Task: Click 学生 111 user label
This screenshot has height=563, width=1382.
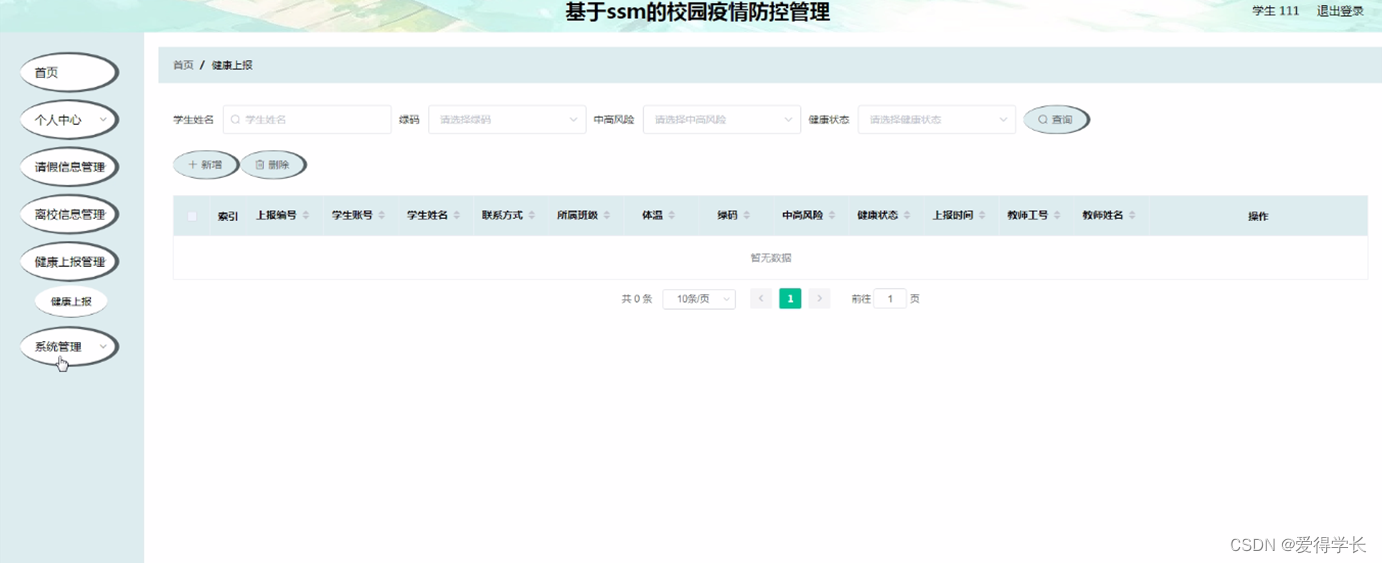Action: pyautogui.click(x=1276, y=11)
